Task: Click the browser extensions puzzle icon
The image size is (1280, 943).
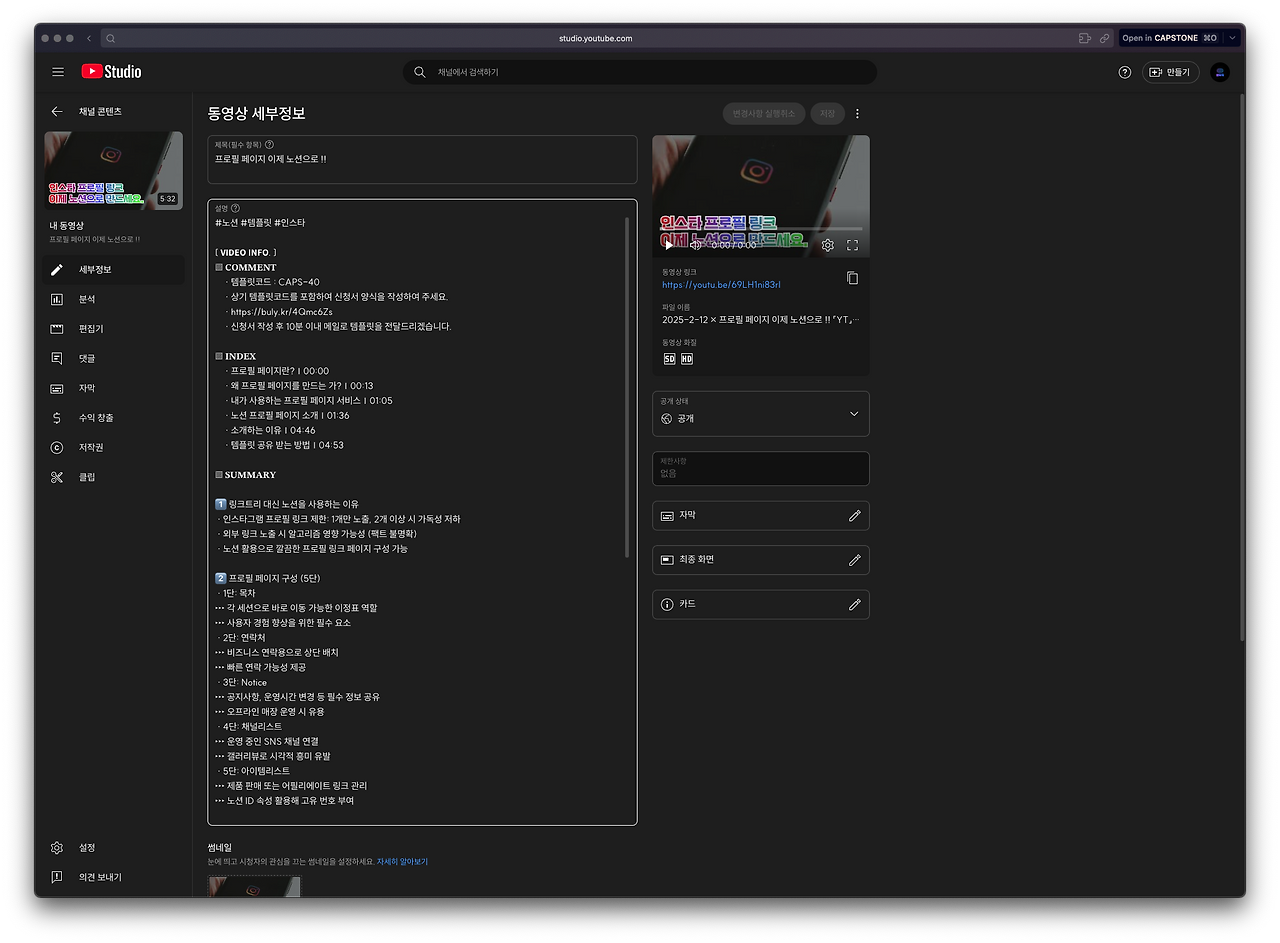Action: (1085, 38)
